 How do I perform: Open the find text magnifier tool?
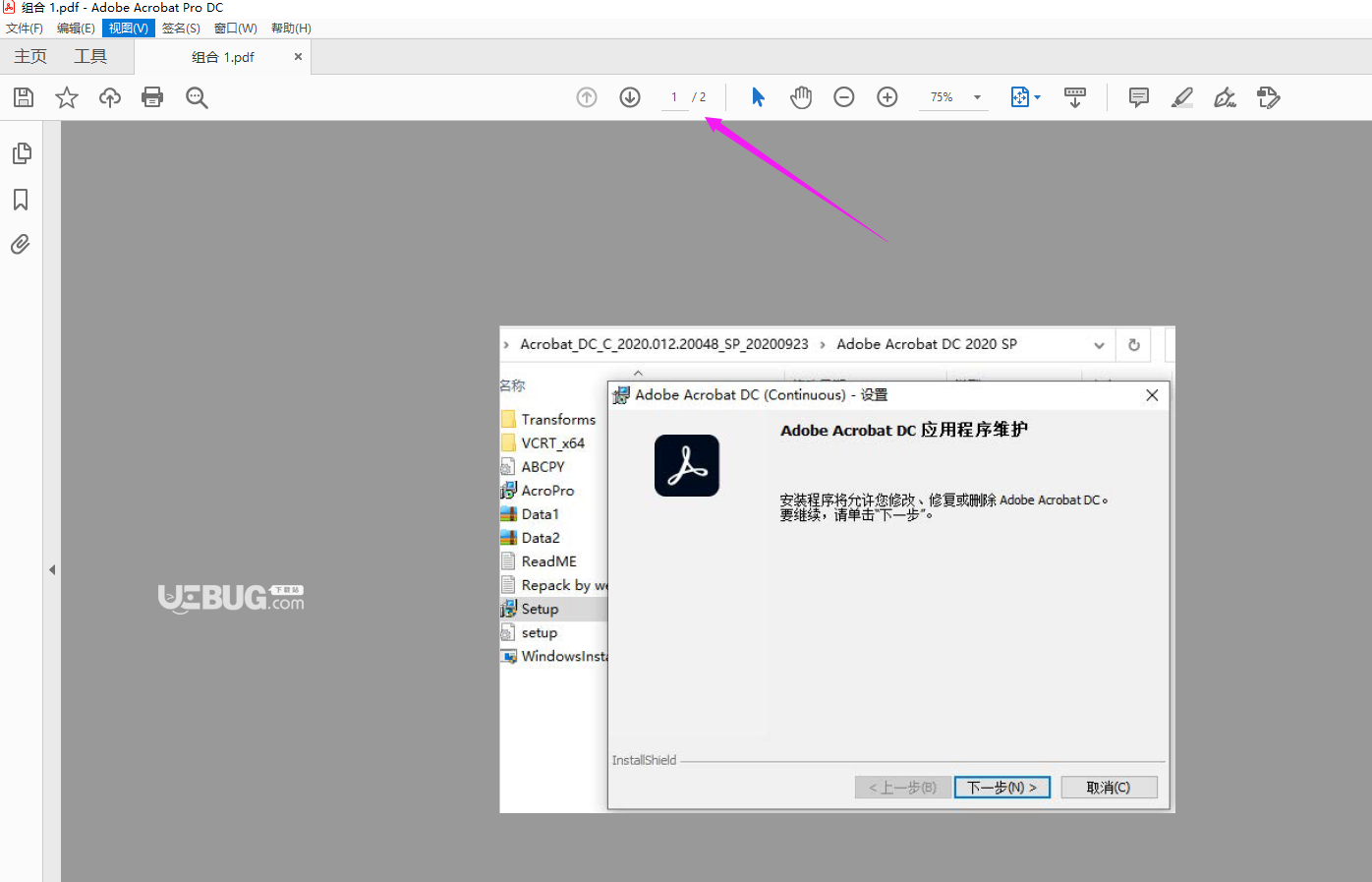pos(197,97)
